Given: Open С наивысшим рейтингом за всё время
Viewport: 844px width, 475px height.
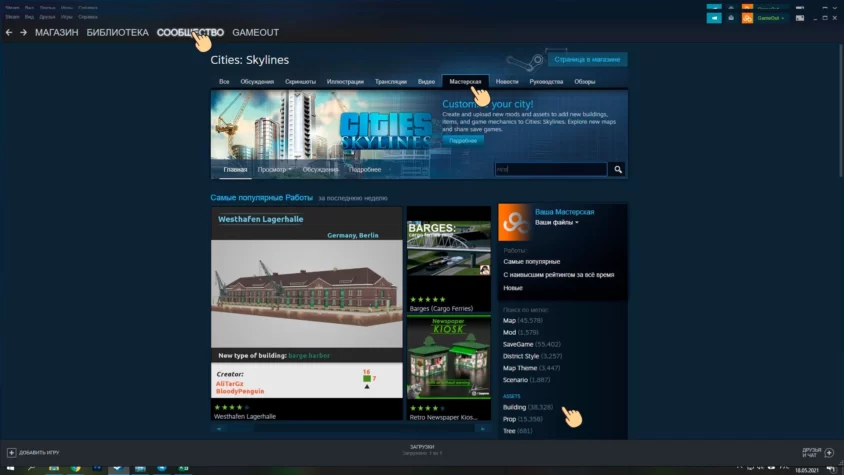Looking at the screenshot, I should (x=559, y=275).
